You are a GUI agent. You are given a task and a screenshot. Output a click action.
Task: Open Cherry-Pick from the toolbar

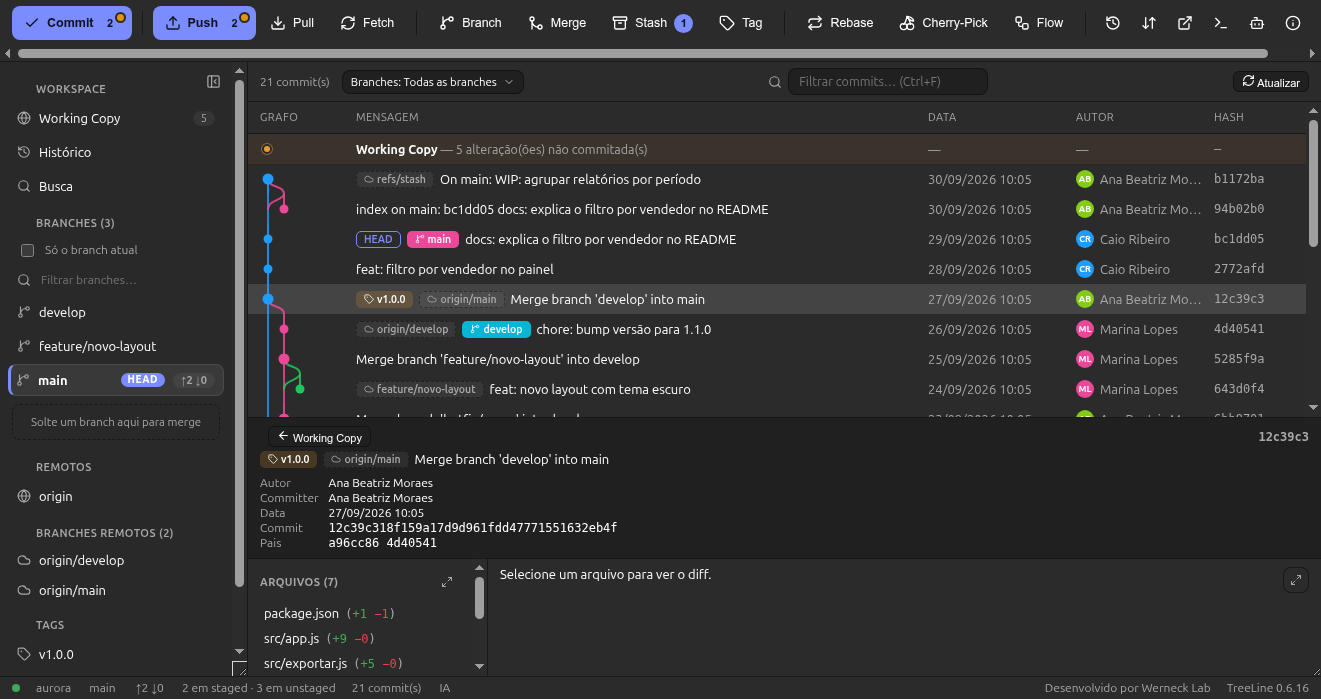pos(943,23)
